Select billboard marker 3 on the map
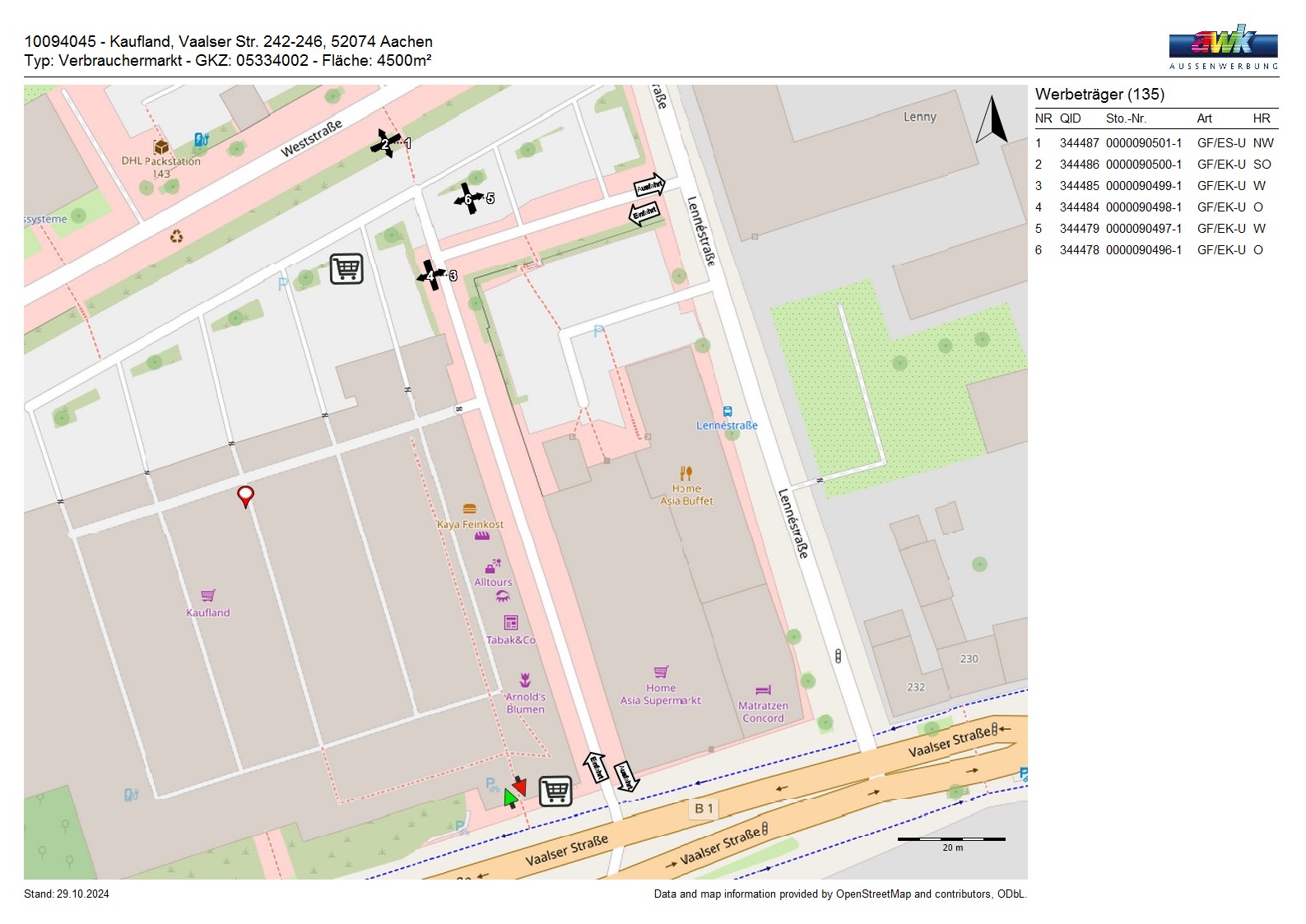The image size is (1306, 924). [451, 276]
